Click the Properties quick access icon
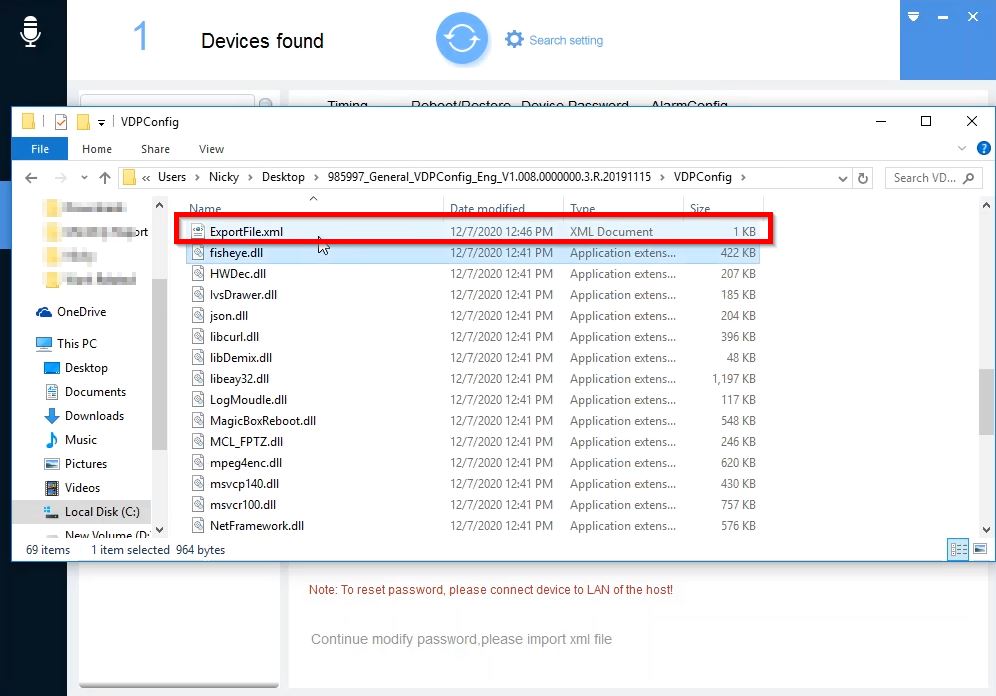The width and height of the screenshot is (996, 696). [61, 122]
